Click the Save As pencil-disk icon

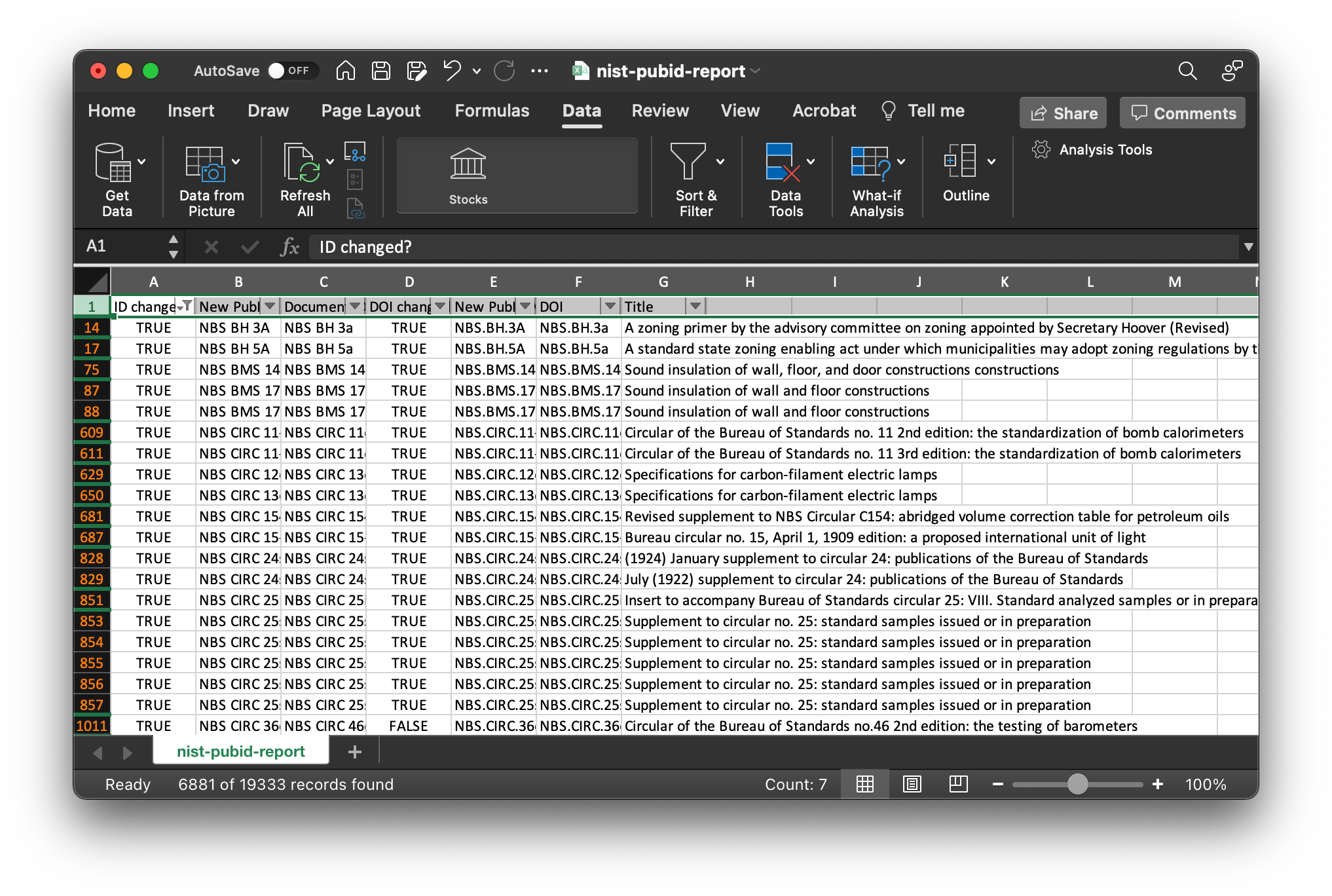click(x=416, y=71)
